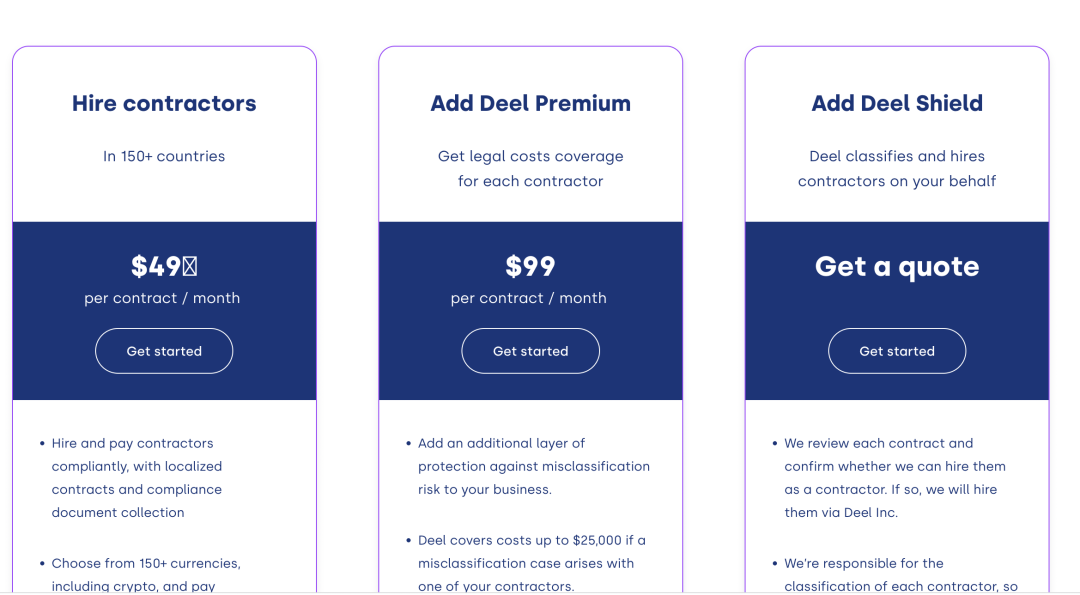Click the Hire and pay contractors compliantly bullet
Screen dimensions: 1080x595
136,478
